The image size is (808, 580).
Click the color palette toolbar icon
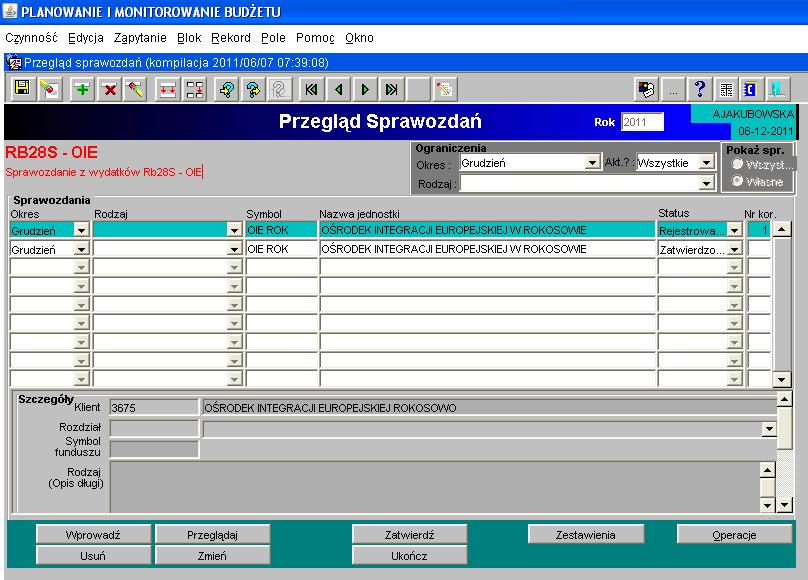[646, 90]
